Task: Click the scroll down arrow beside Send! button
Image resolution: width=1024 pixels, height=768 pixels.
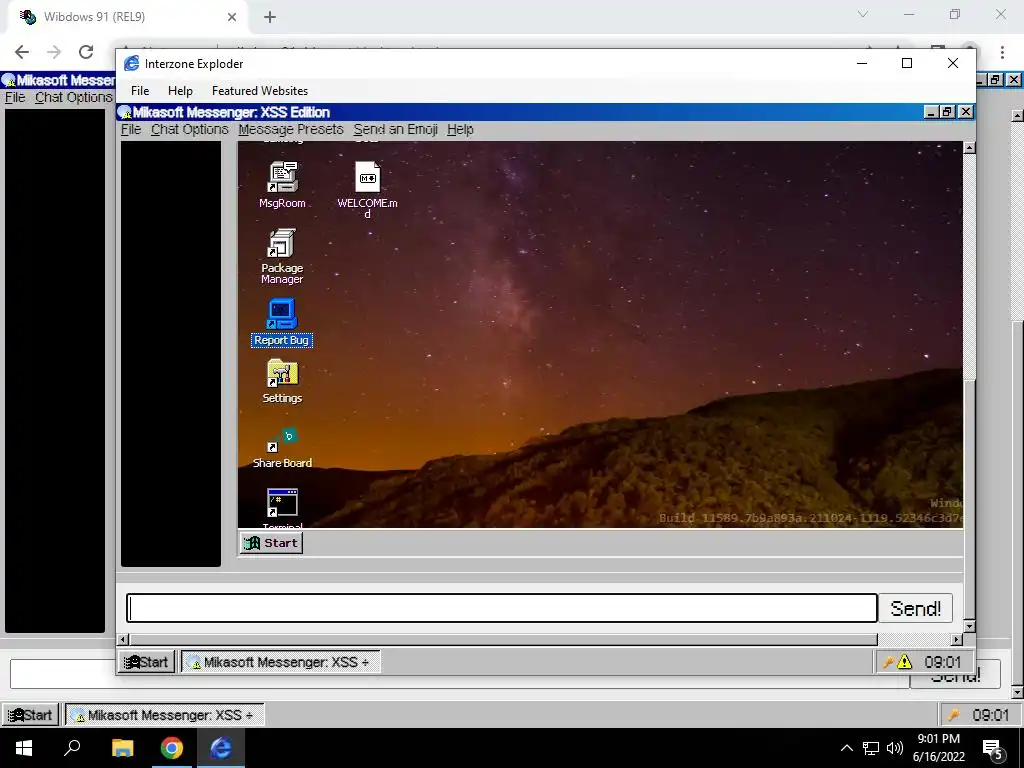Action: [x=969, y=626]
